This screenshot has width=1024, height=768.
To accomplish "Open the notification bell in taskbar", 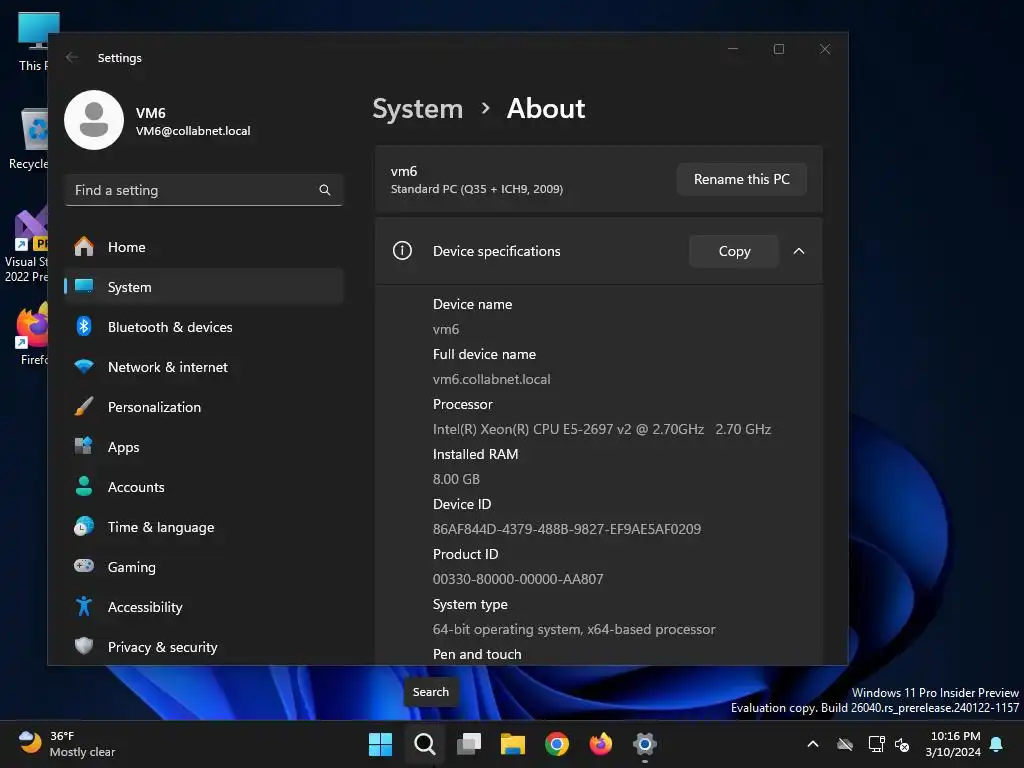I will (997, 744).
